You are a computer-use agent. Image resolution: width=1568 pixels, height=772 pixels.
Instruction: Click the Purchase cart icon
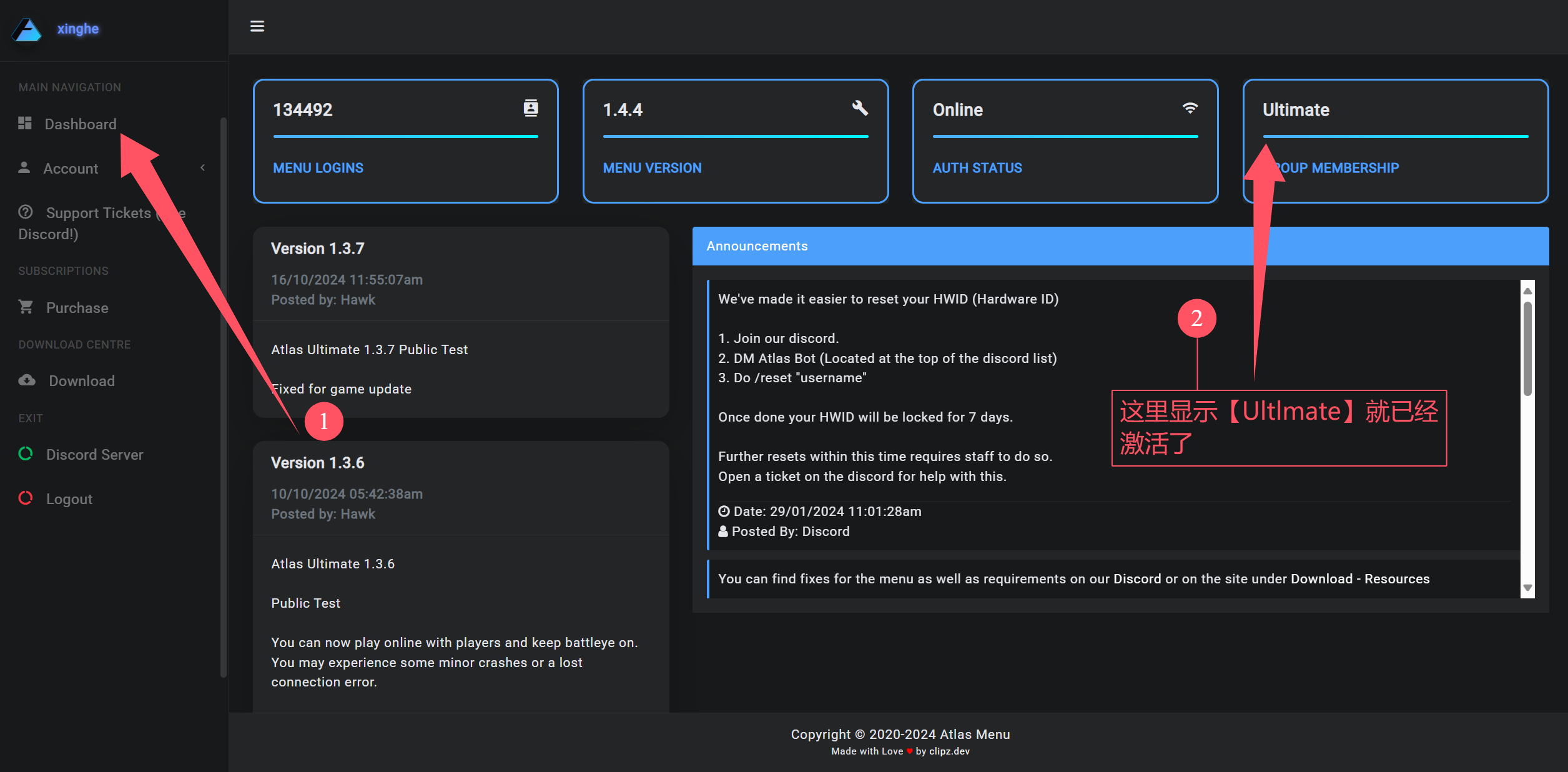(26, 307)
